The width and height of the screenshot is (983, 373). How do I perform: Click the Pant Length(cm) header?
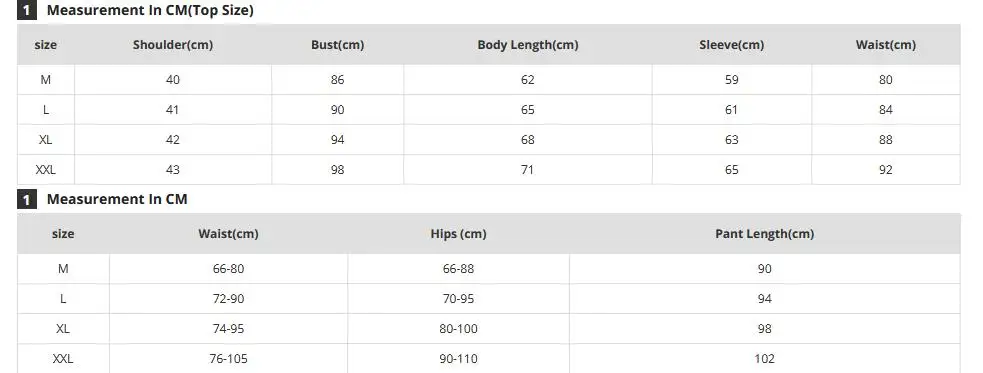(764, 234)
